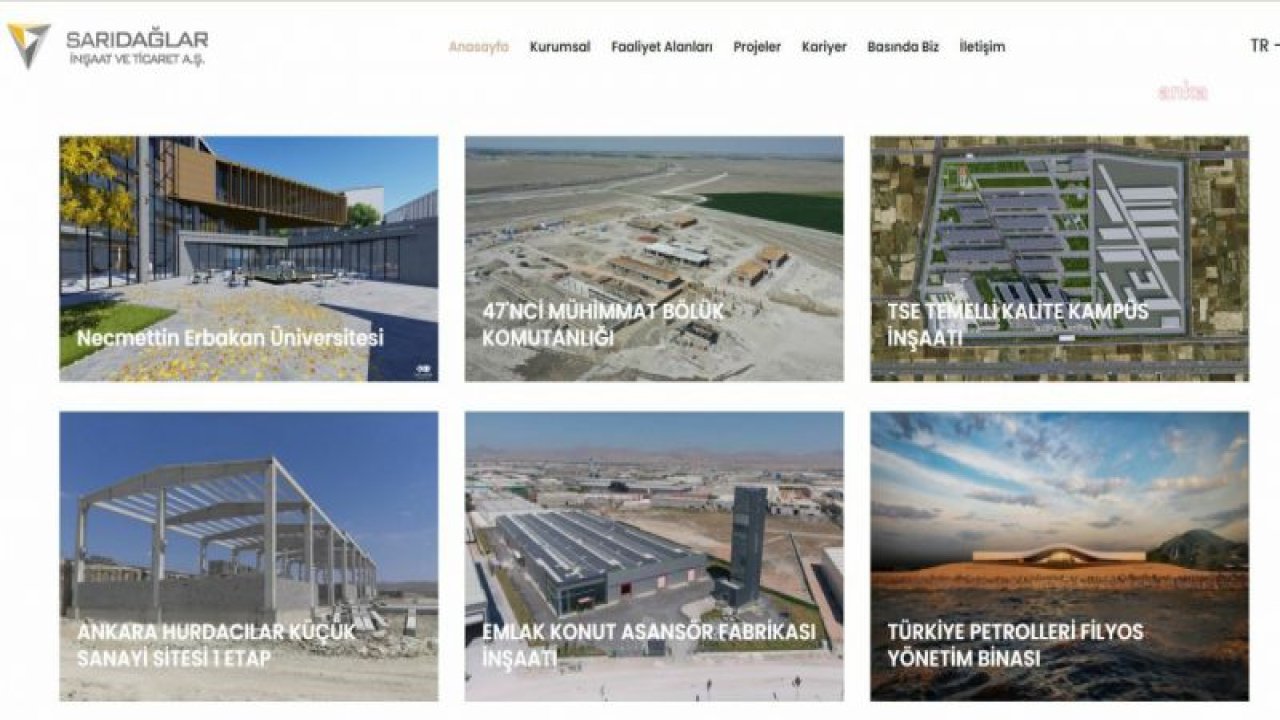Screen dimensions: 1280x720
Task: Open the Faaliyet Alanları menu
Action: pos(662,47)
